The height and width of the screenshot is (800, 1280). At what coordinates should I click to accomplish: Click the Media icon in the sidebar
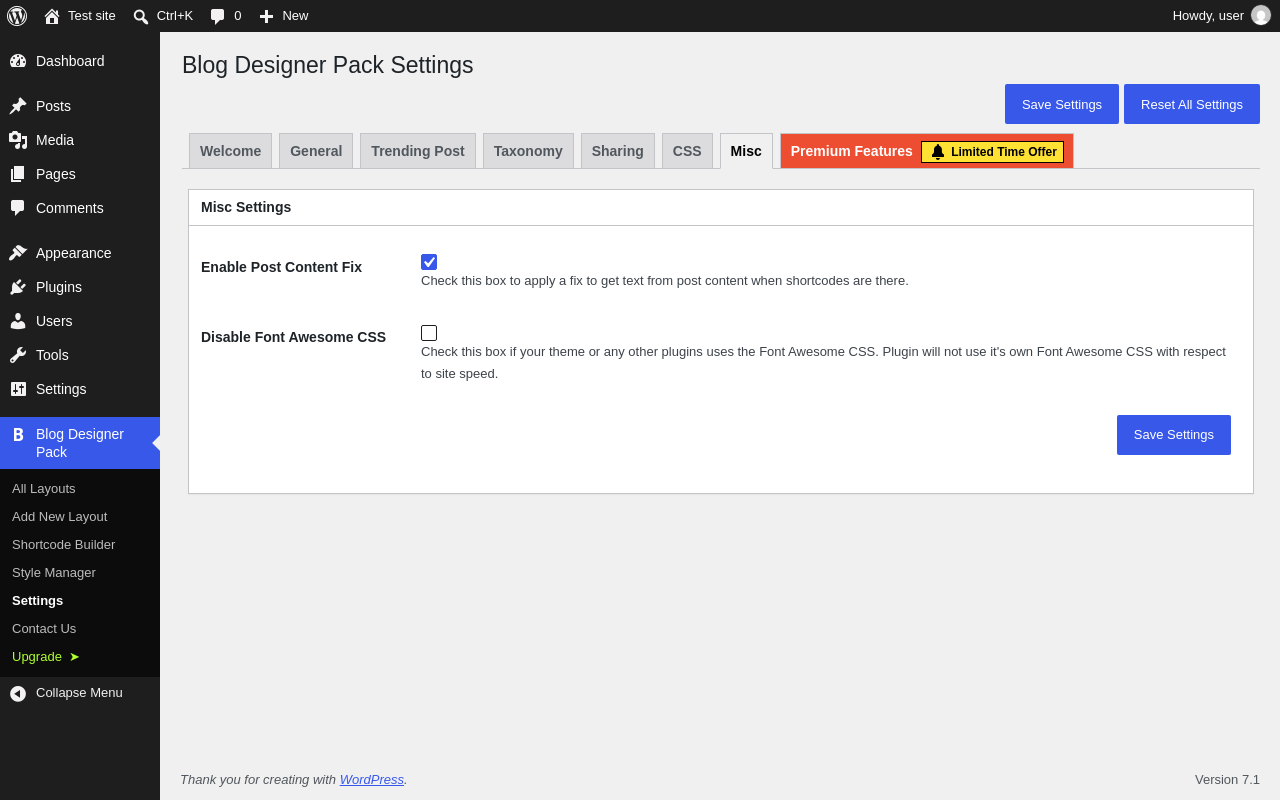point(18,140)
